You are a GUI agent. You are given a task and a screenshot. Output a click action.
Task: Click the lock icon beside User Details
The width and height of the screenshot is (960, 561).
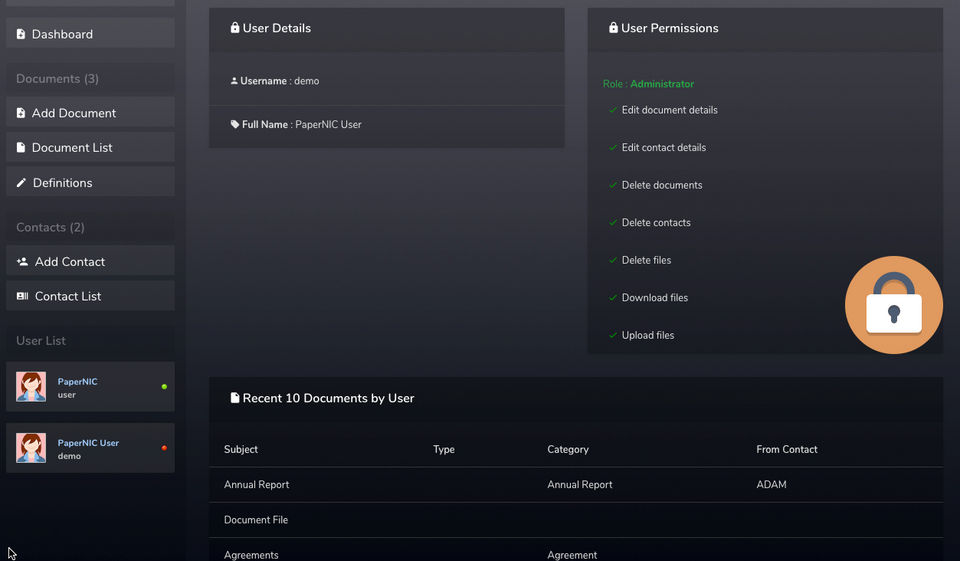click(x=235, y=28)
